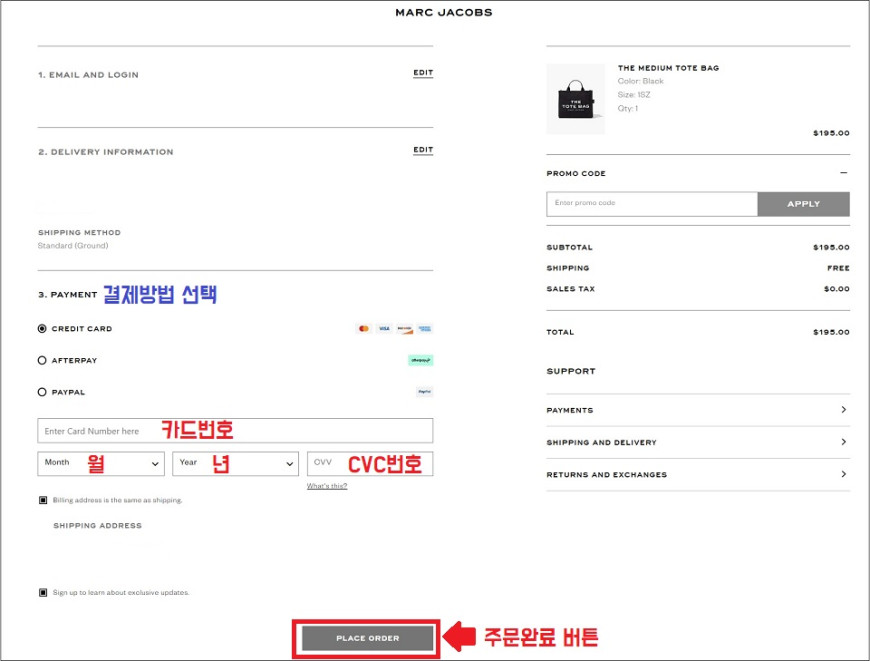Toggle billing address same as shipping checkbox

click(43, 500)
